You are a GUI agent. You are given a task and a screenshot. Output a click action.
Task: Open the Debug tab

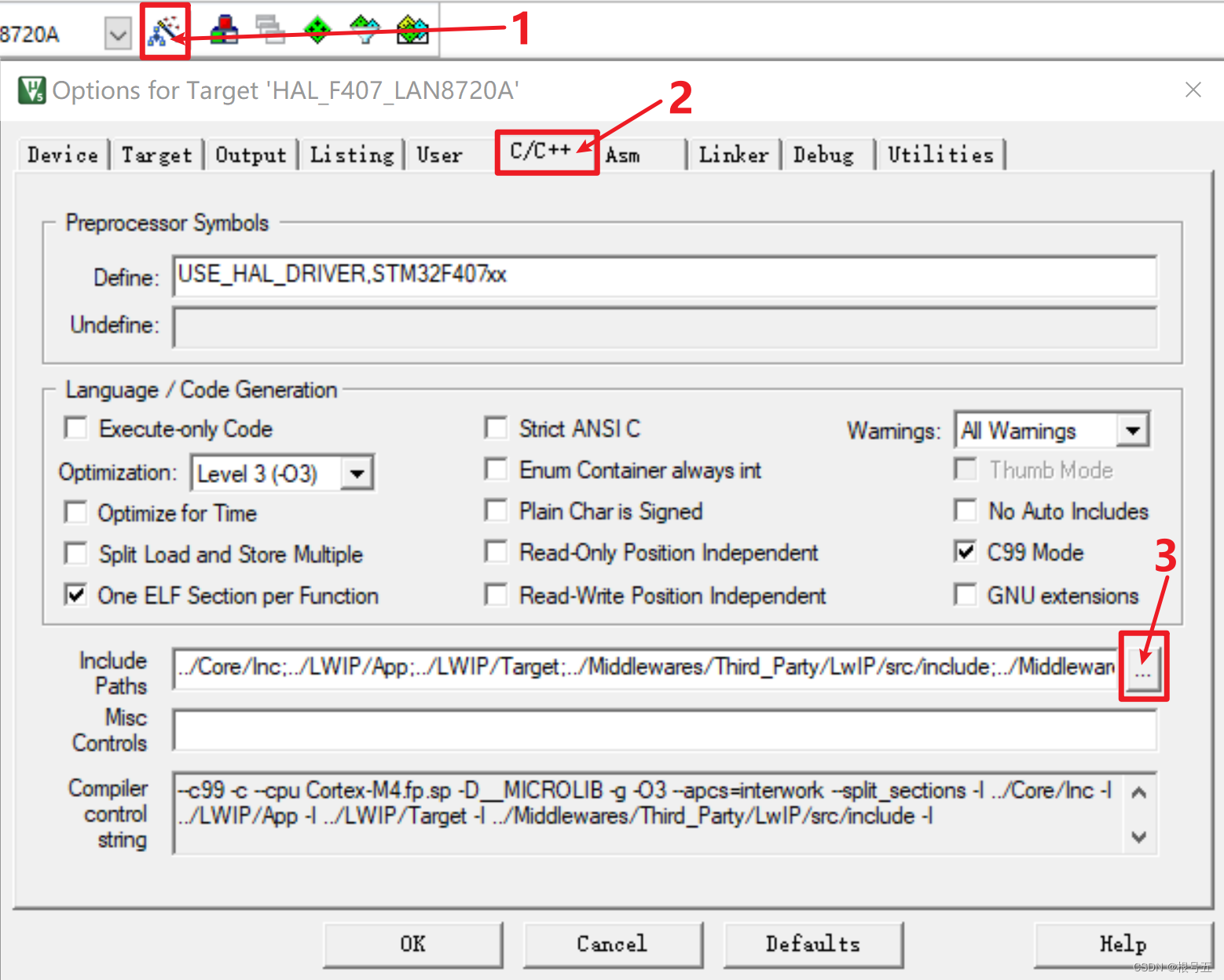[x=823, y=155]
